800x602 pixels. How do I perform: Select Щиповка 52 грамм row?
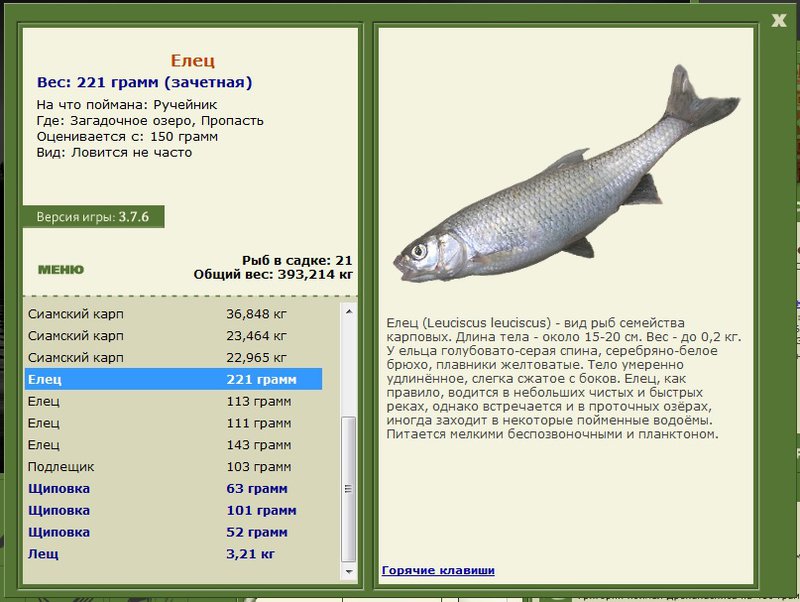click(x=173, y=533)
